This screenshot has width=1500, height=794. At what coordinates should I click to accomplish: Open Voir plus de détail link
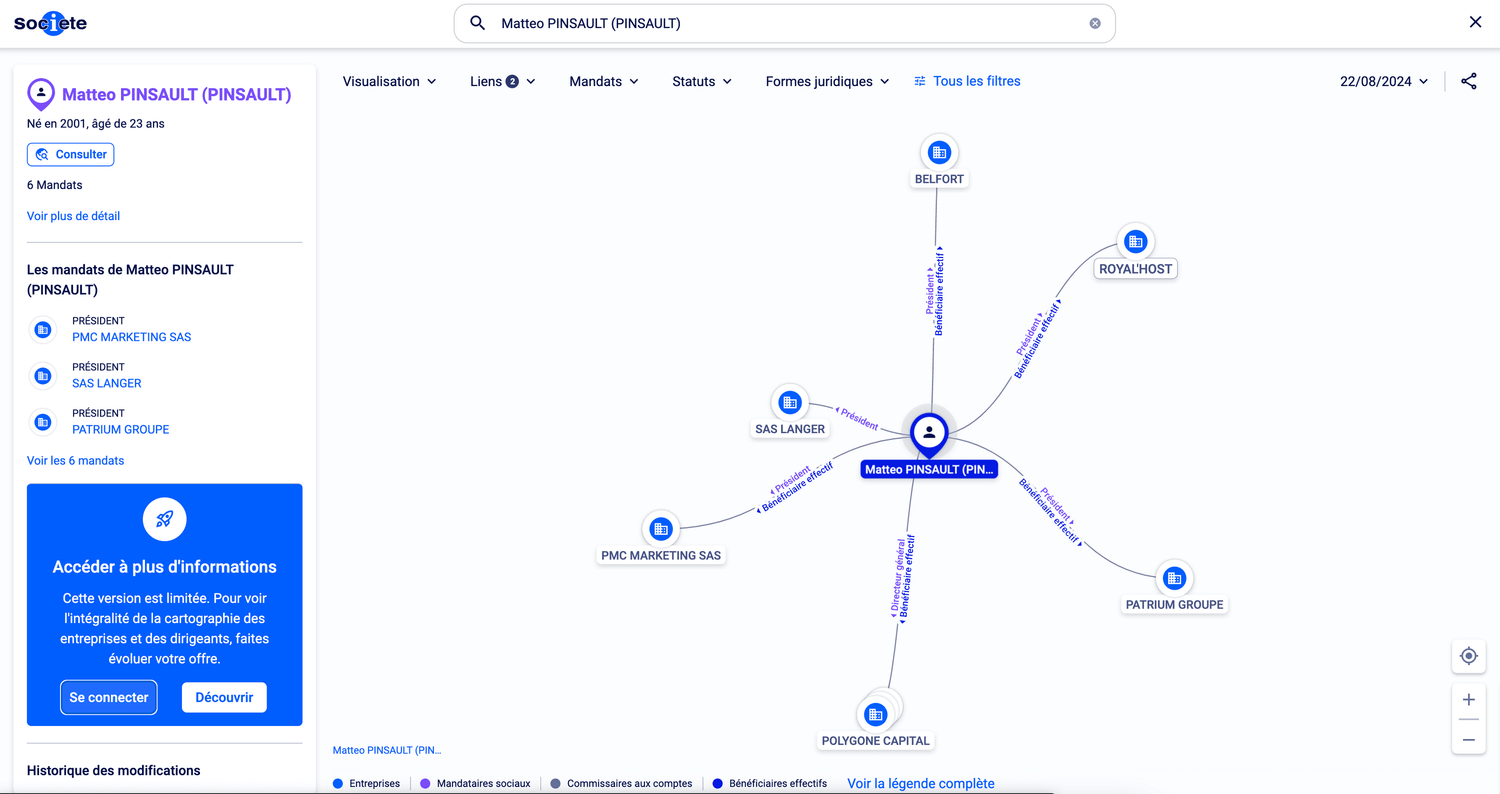click(74, 216)
